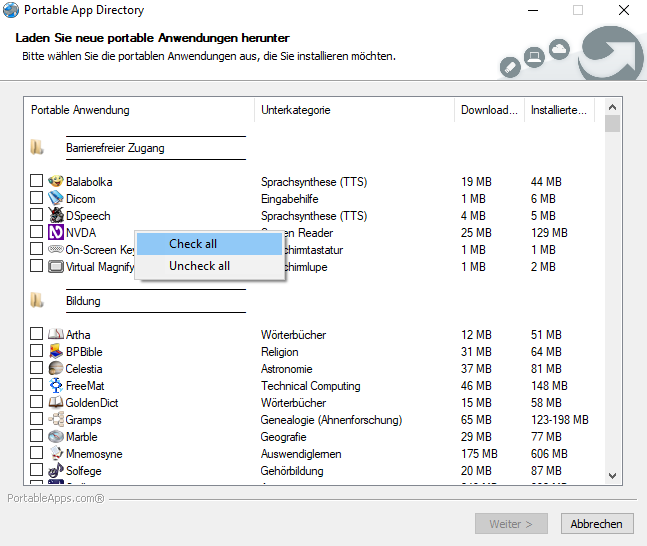
Task: Click the Marble globe icon
Action: pyautogui.click(x=55, y=436)
